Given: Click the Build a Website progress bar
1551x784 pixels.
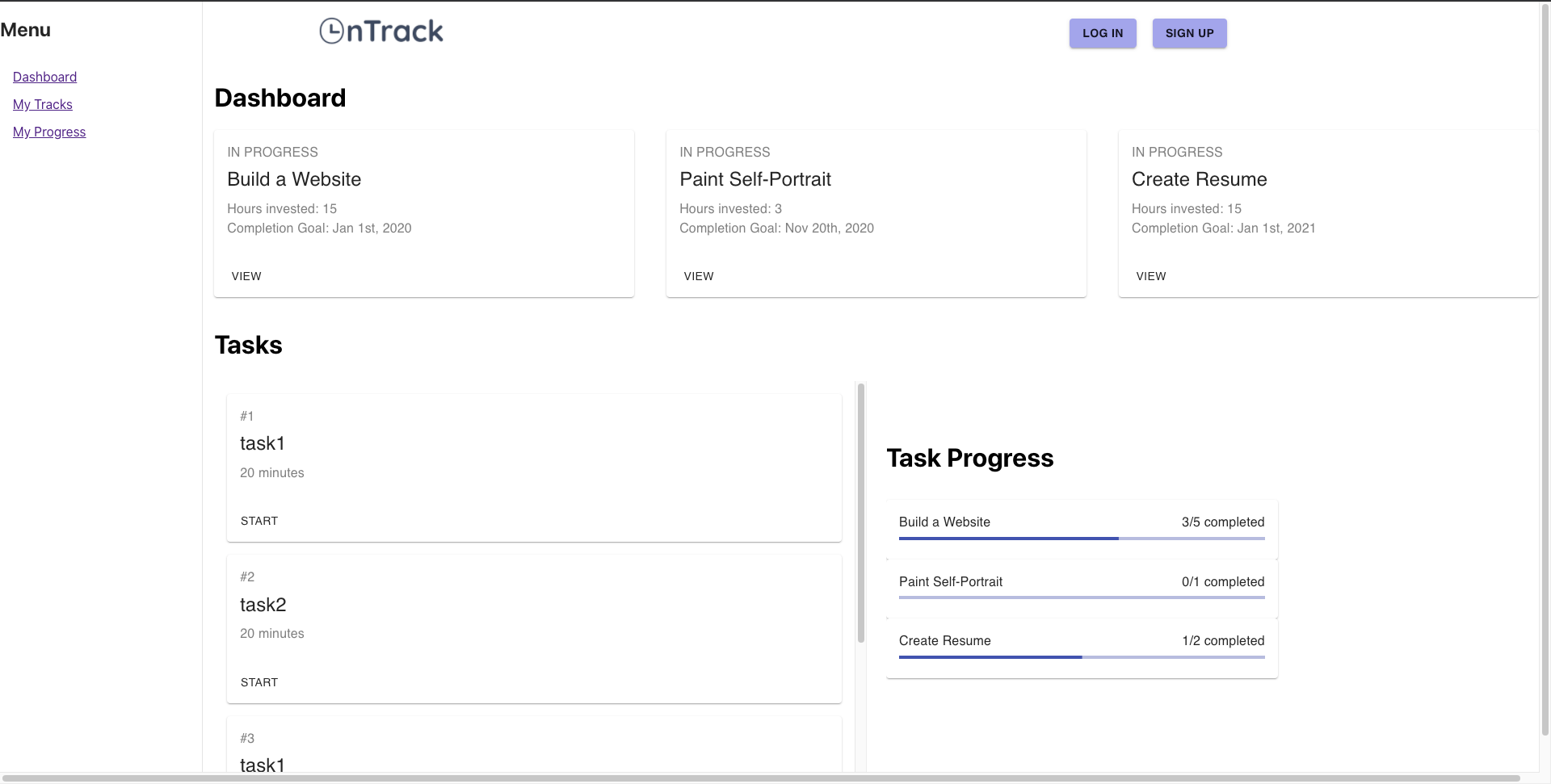Looking at the screenshot, I should pyautogui.click(x=1082, y=539).
